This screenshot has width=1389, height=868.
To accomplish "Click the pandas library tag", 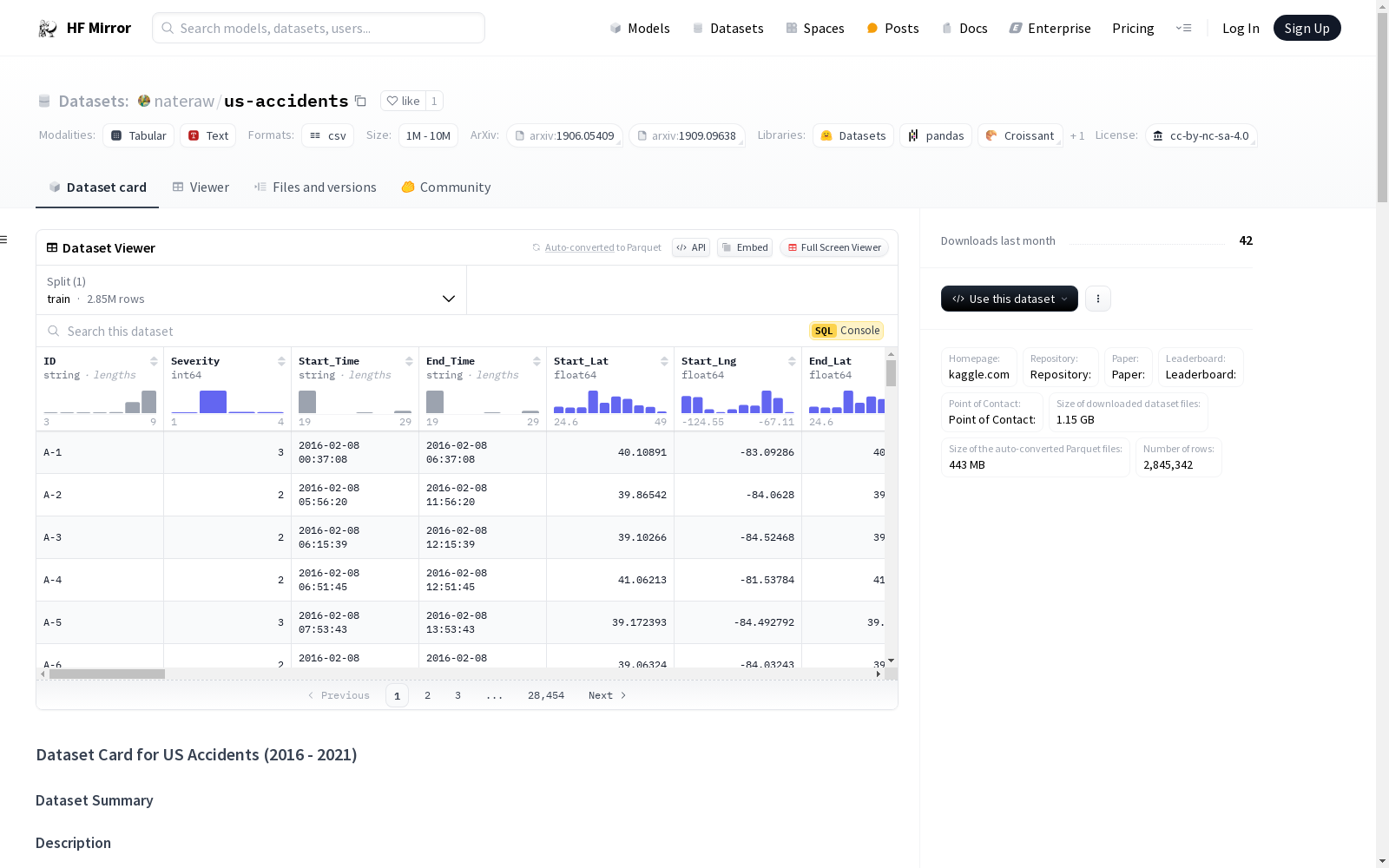I will pyautogui.click(x=936, y=135).
